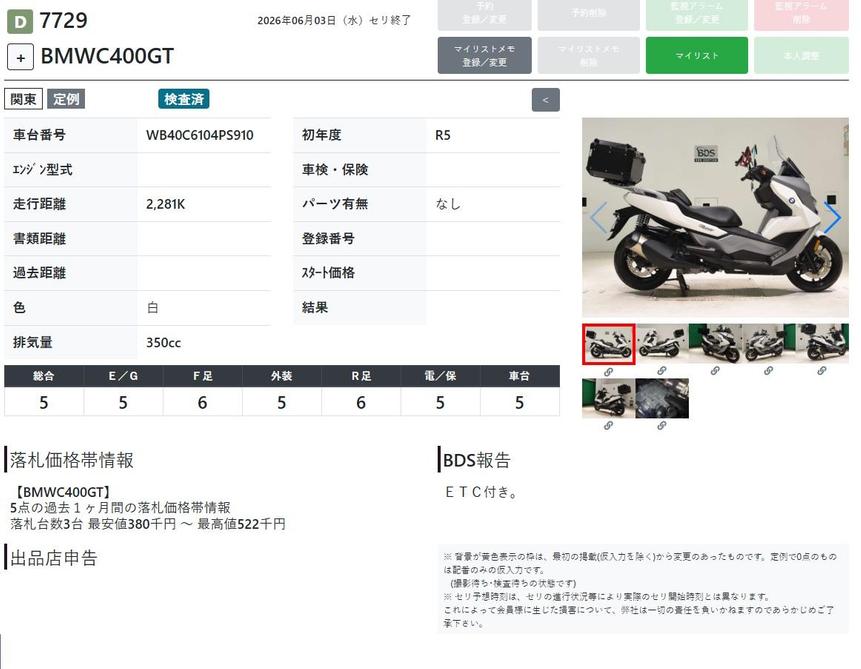Click the greyed 予約削除 button
Viewport: 861px width, 669px height.
point(588,13)
